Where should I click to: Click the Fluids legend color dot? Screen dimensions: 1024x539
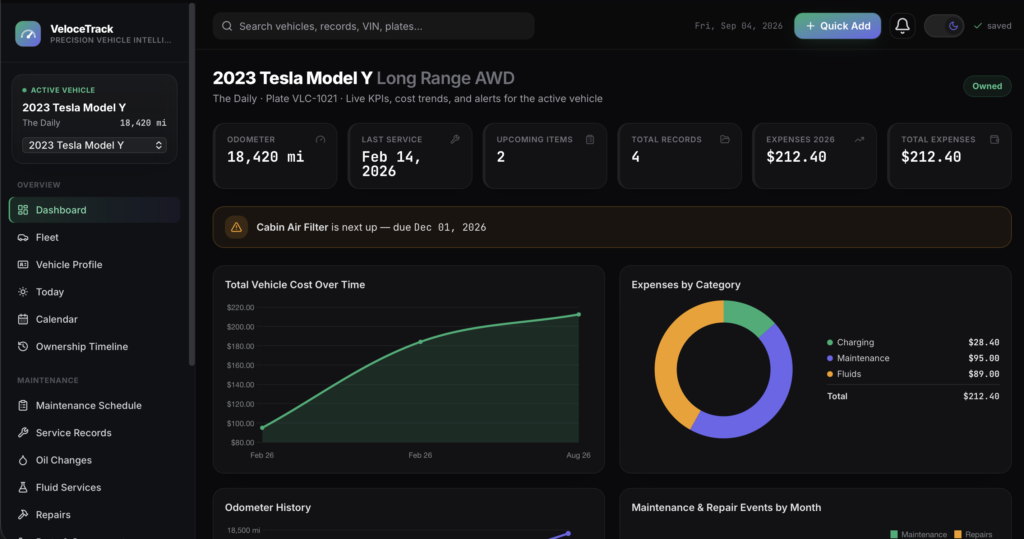coord(830,374)
